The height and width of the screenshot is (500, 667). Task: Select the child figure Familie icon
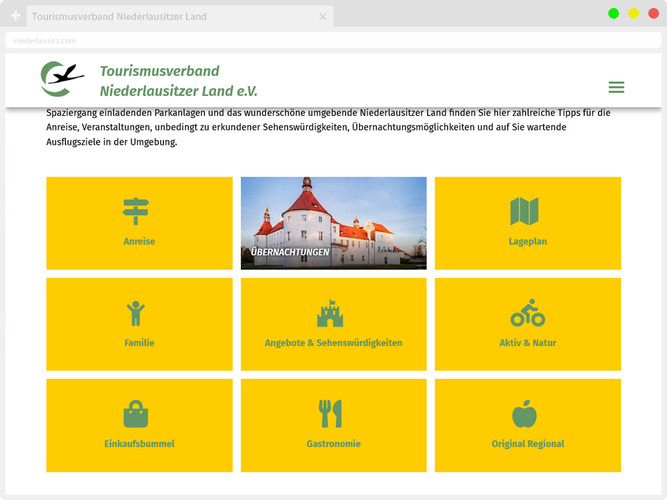136,313
